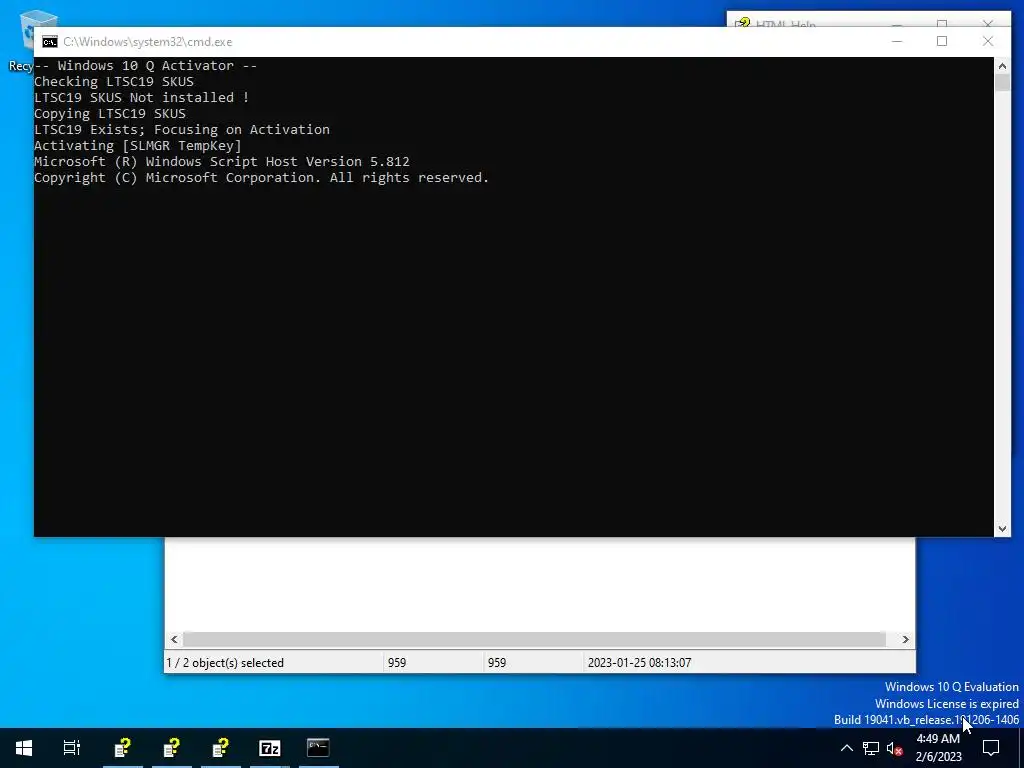Minimize the cmd.exe window
1024x768 pixels.
point(897,41)
